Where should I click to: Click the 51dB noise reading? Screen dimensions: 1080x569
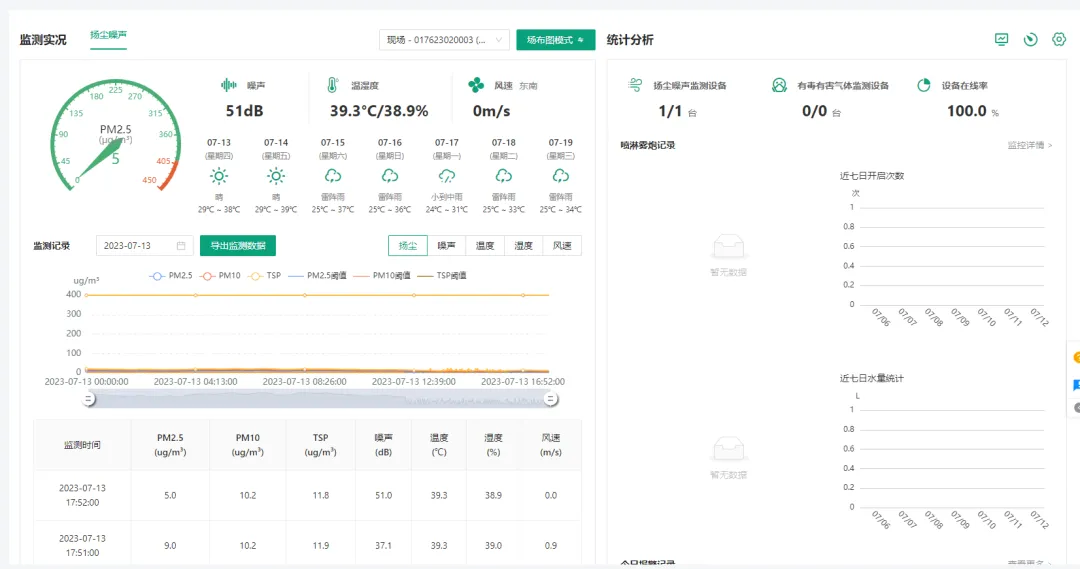click(245, 111)
